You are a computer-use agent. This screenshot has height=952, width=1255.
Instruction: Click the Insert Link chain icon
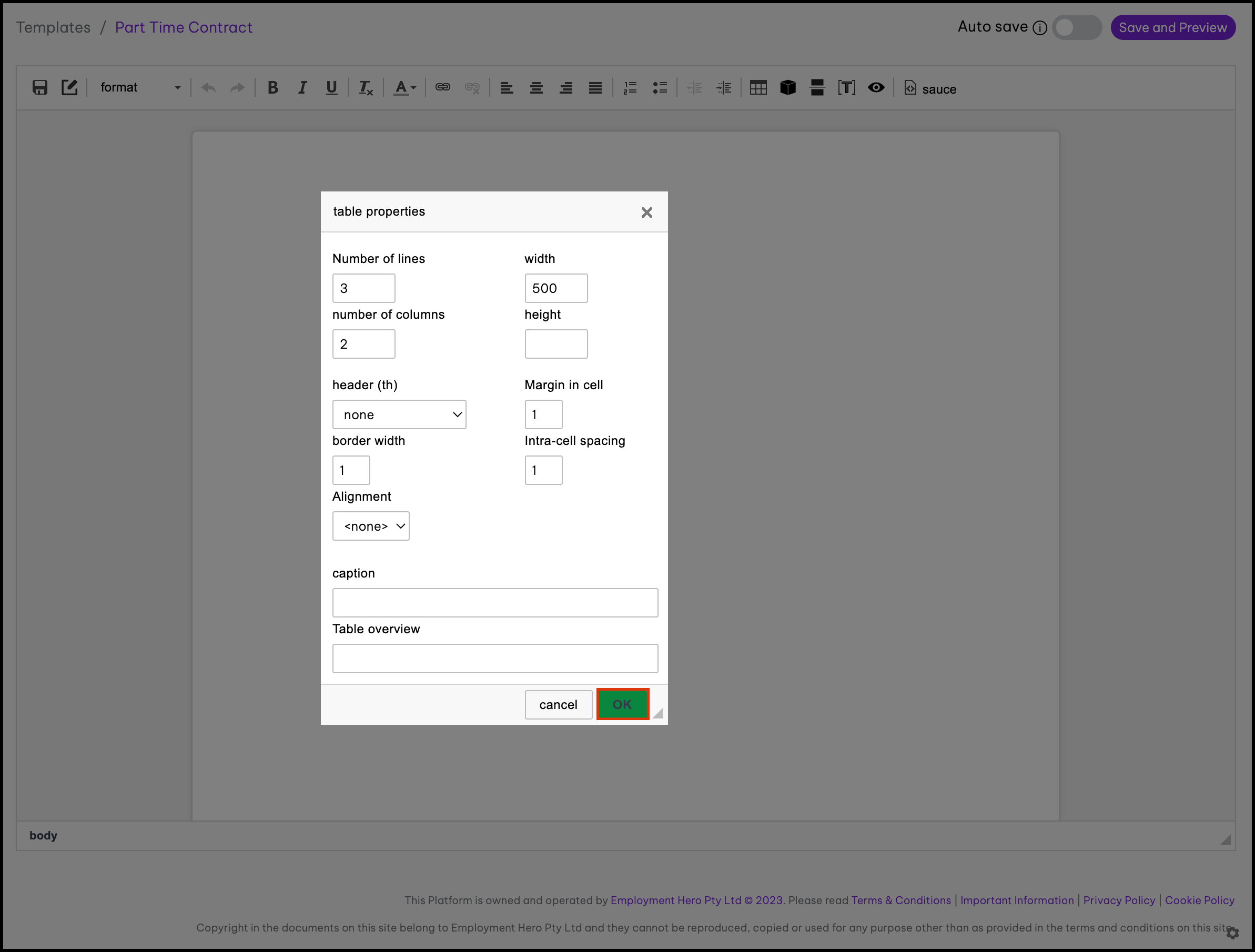(x=442, y=87)
